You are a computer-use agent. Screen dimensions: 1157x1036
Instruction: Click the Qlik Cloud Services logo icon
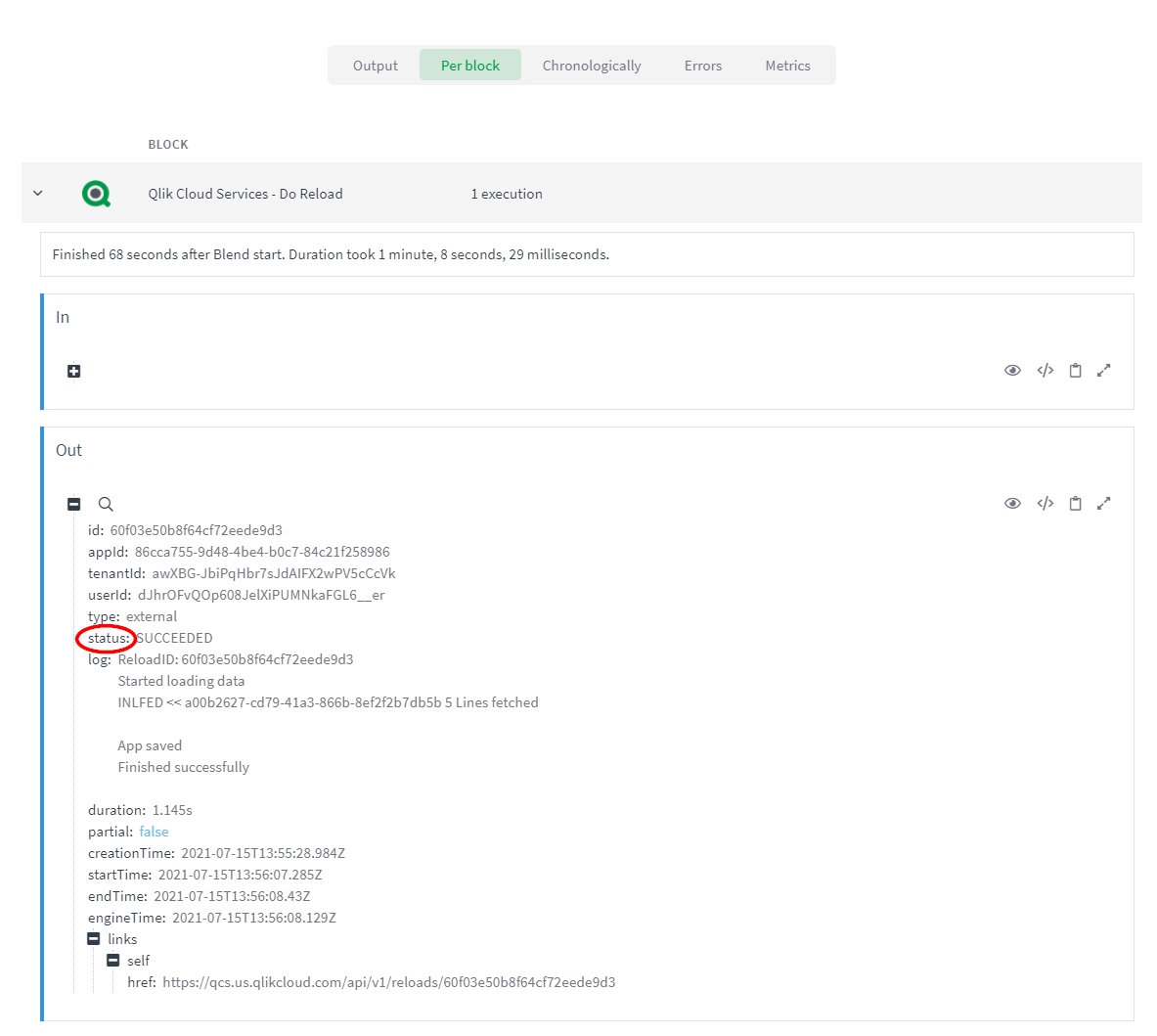[96, 194]
